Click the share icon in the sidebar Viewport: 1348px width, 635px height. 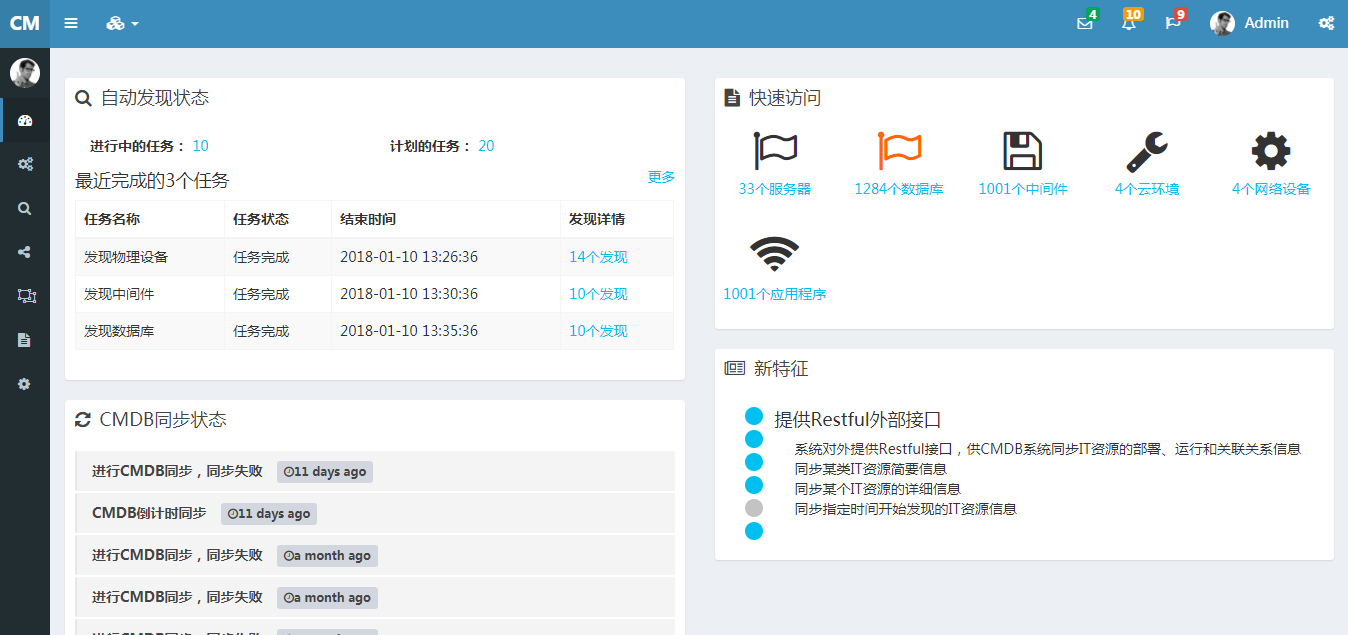(x=23, y=252)
